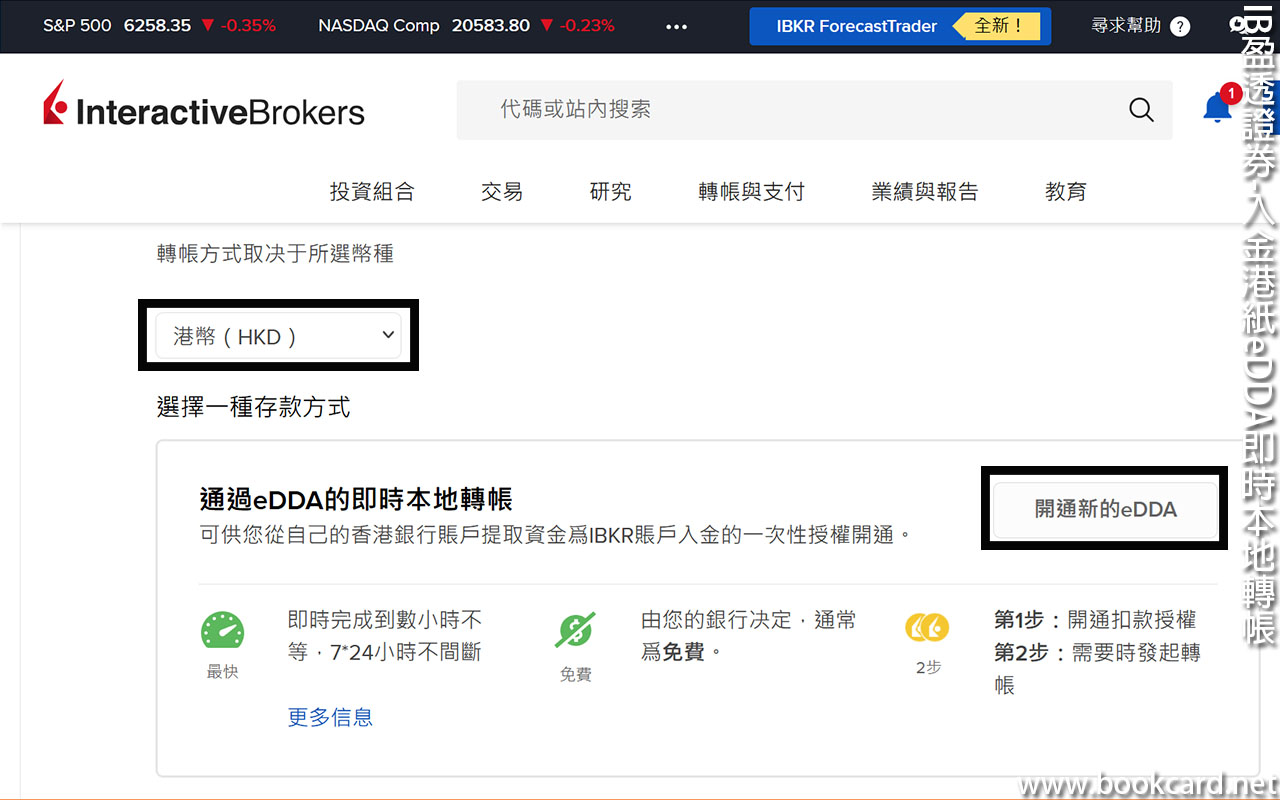The height and width of the screenshot is (800, 1280).
Task: Click the yellow two-step coins icon
Action: [927, 628]
